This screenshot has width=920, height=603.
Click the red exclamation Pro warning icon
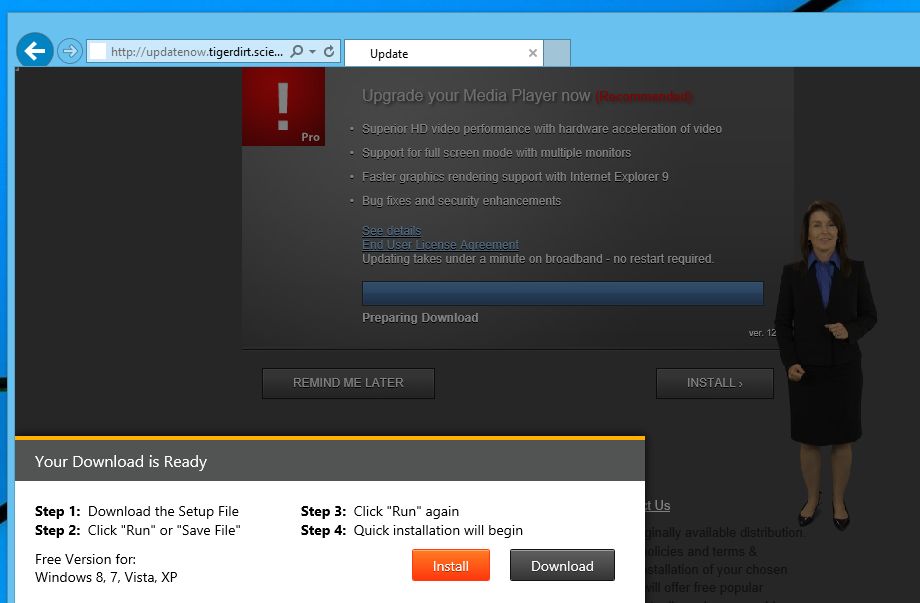coord(283,103)
